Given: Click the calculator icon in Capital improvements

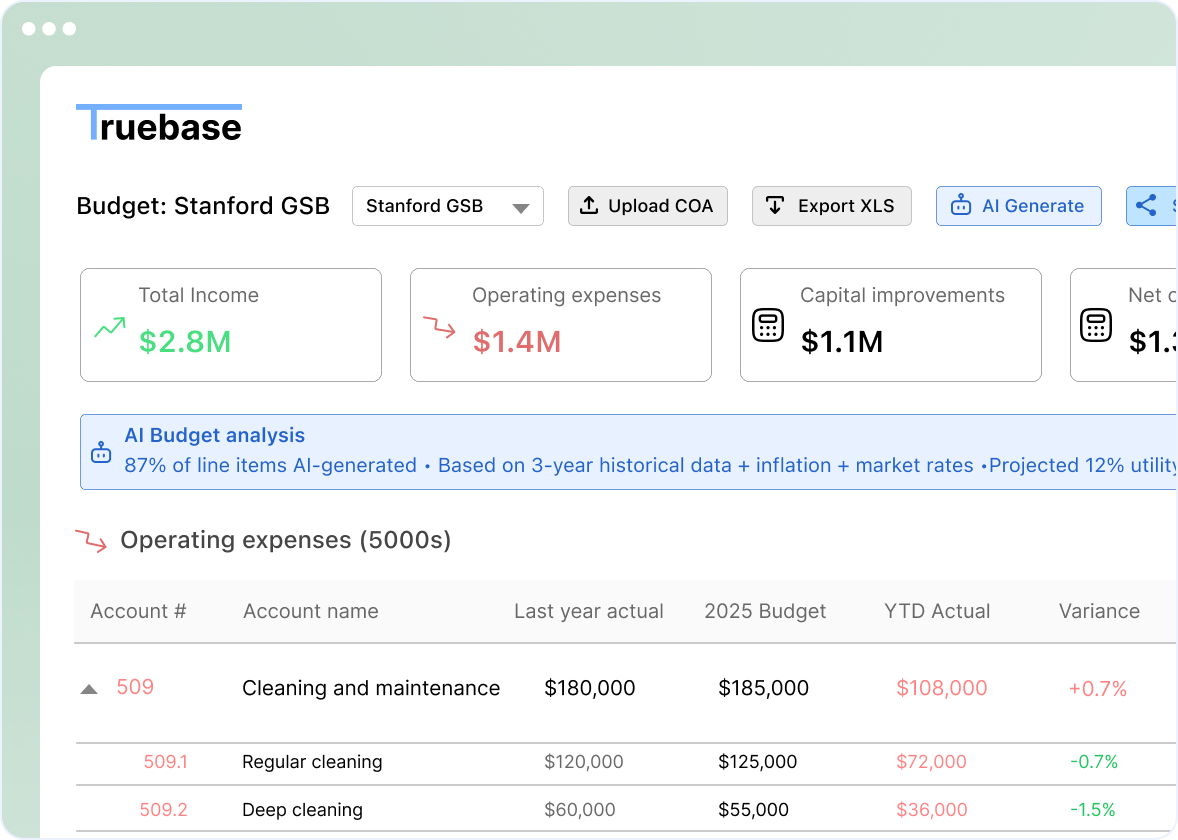Looking at the screenshot, I should [x=768, y=325].
